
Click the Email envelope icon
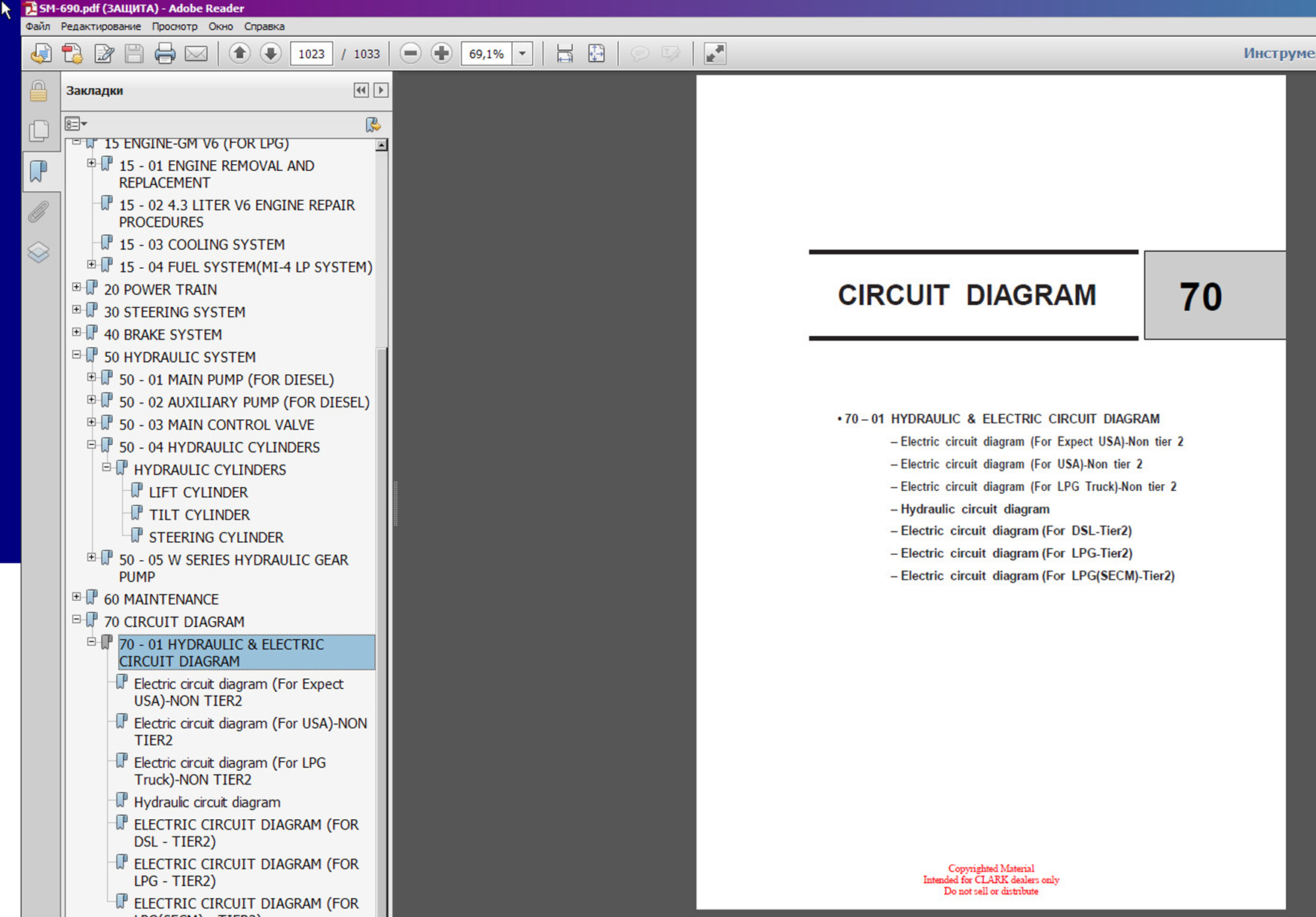click(196, 53)
